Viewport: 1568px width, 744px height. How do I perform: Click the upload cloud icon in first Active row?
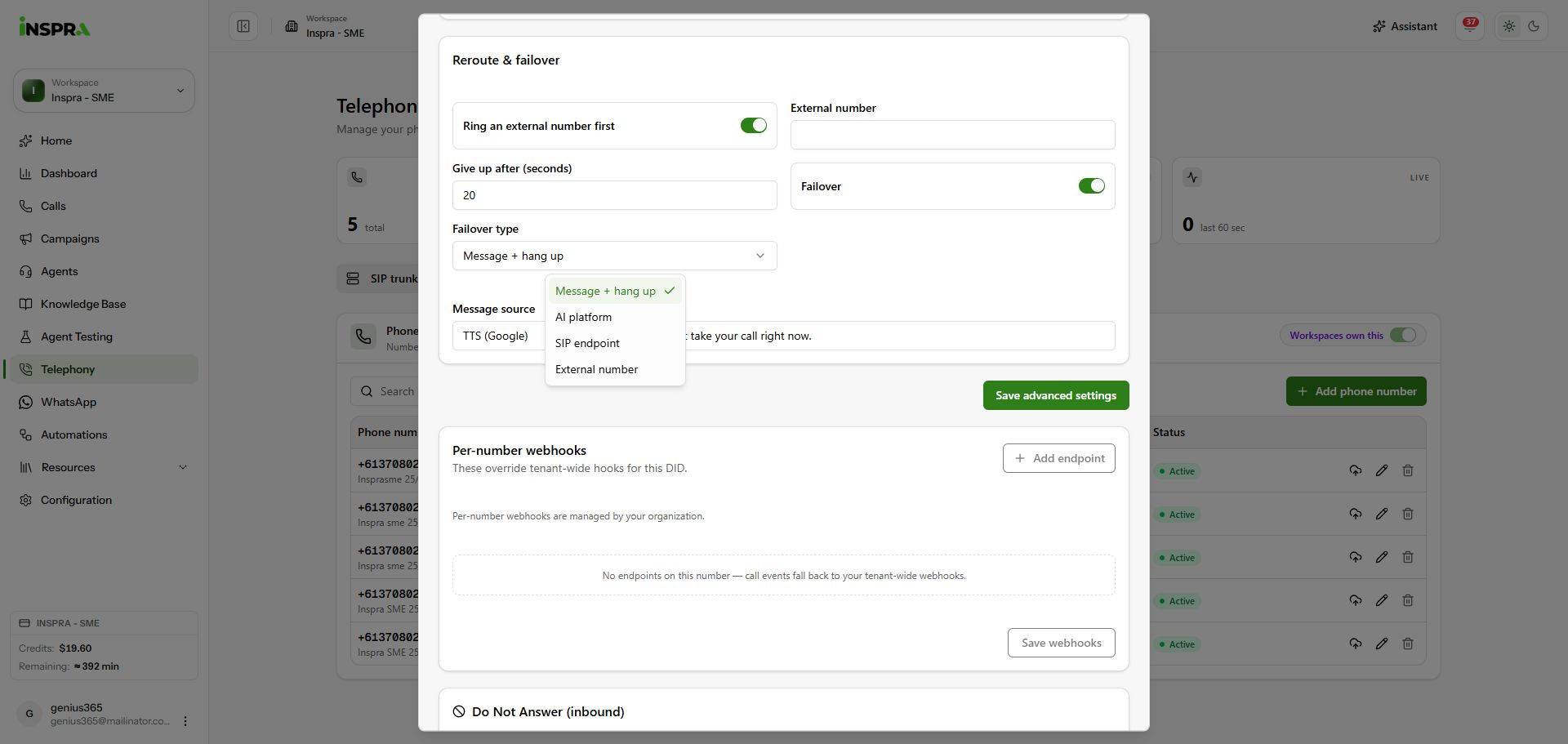[x=1356, y=470]
